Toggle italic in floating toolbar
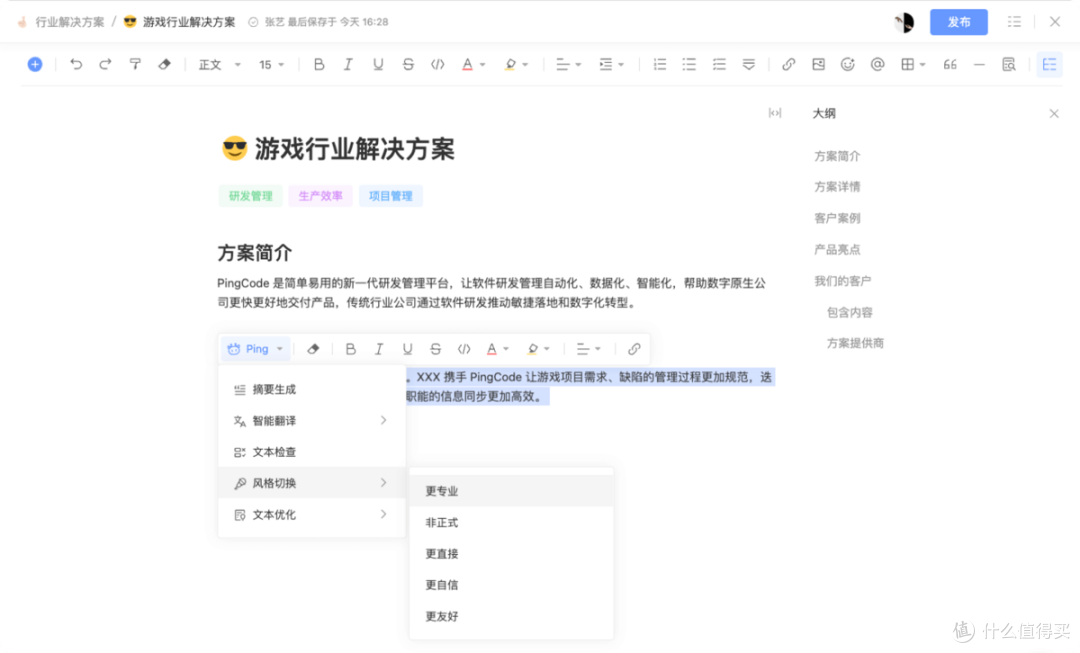This screenshot has width=1080, height=653. [379, 349]
